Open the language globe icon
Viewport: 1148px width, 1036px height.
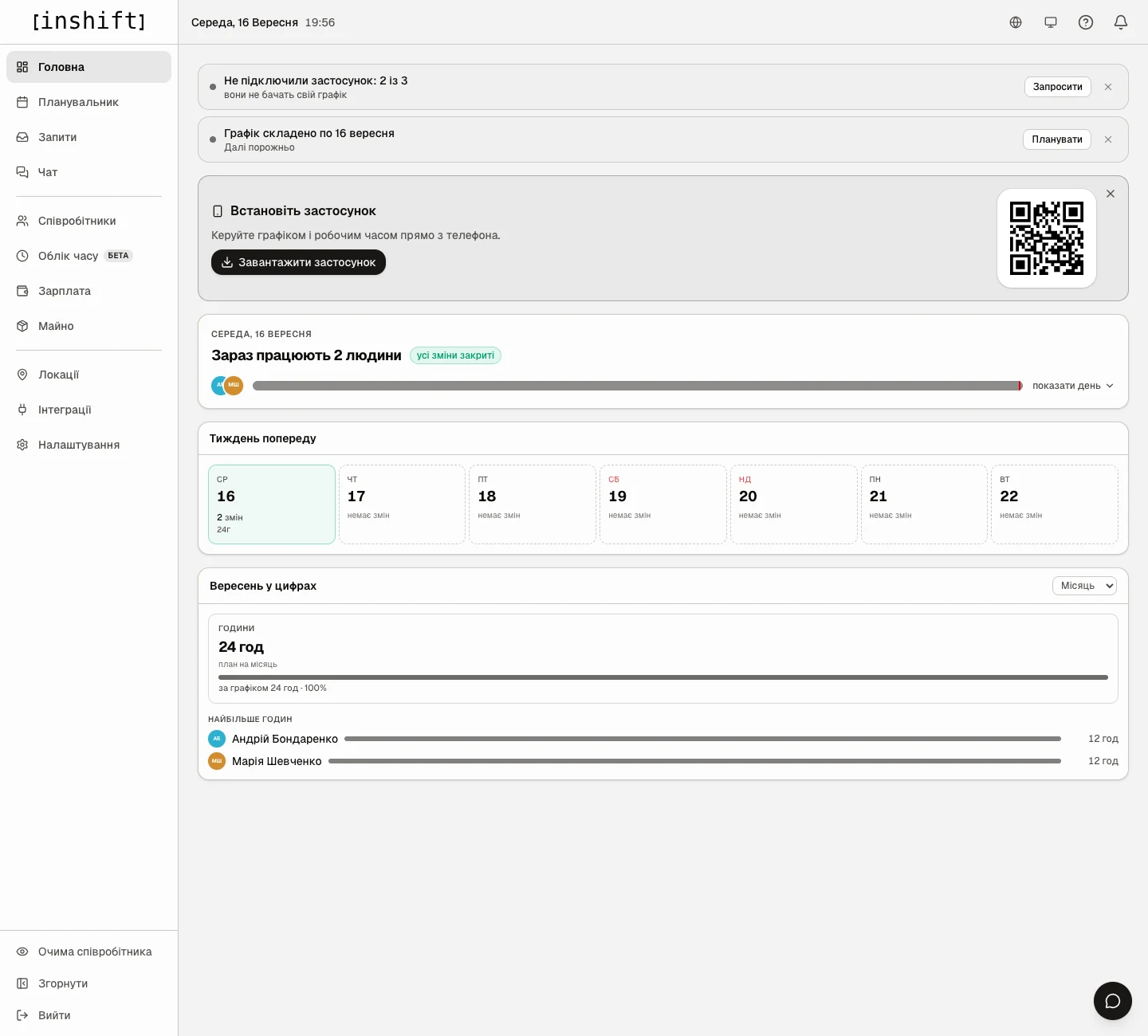pos(1016,22)
